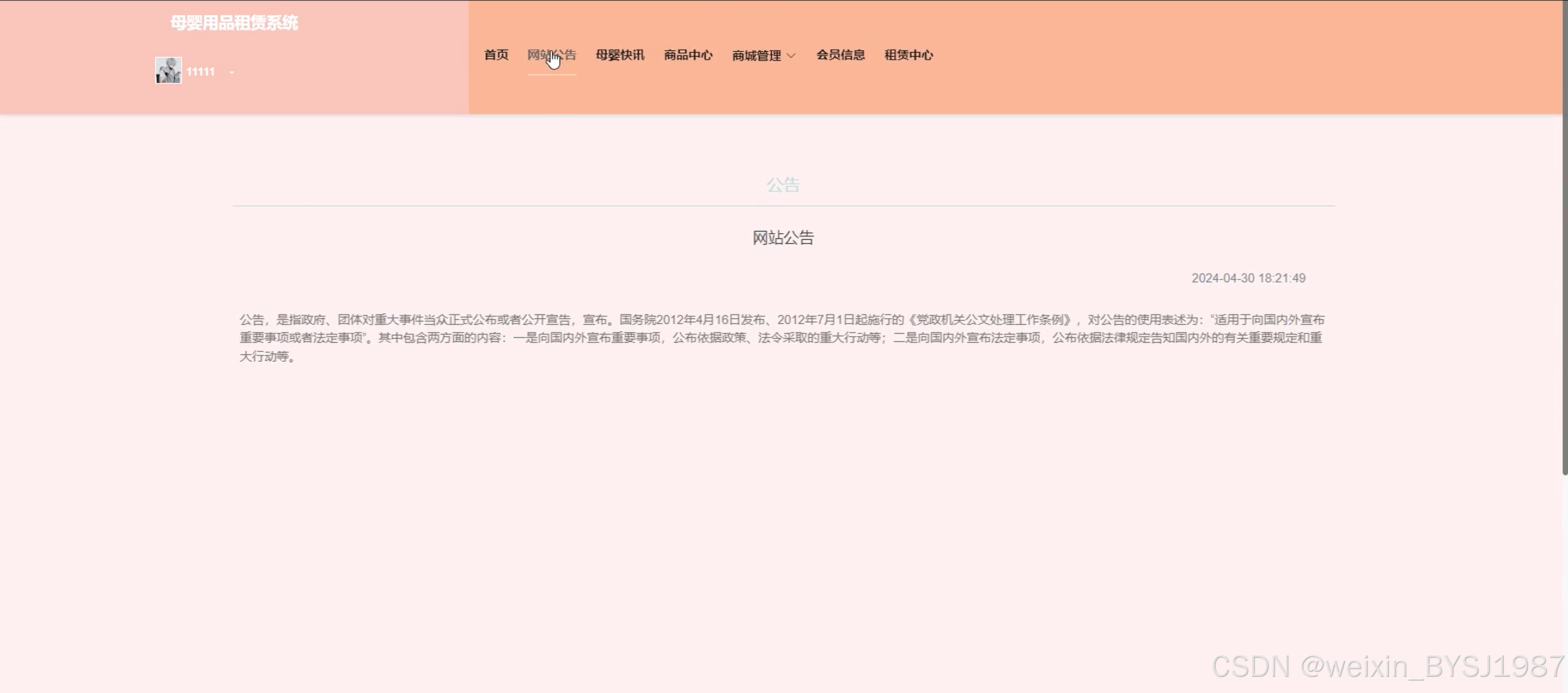Click the username 11111

click(x=200, y=72)
